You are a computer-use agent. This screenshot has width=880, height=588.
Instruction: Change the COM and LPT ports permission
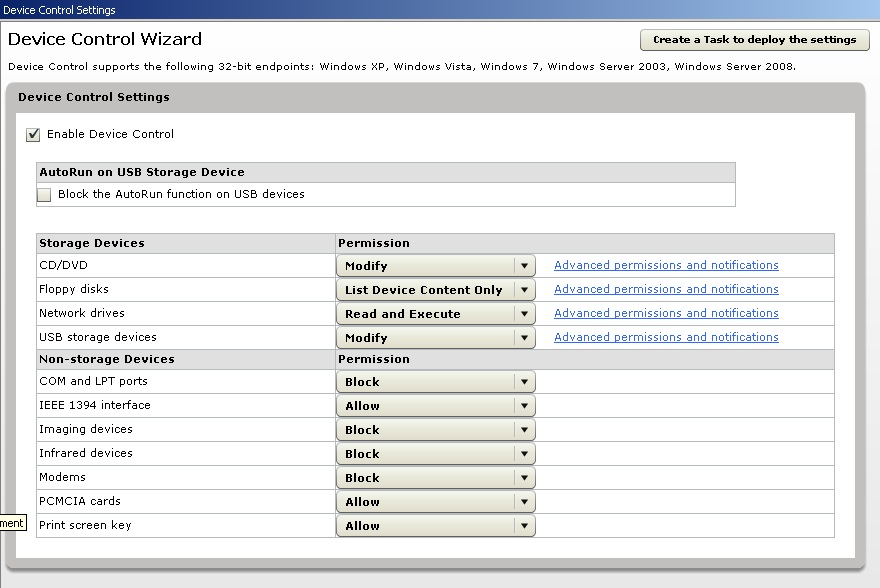[525, 381]
